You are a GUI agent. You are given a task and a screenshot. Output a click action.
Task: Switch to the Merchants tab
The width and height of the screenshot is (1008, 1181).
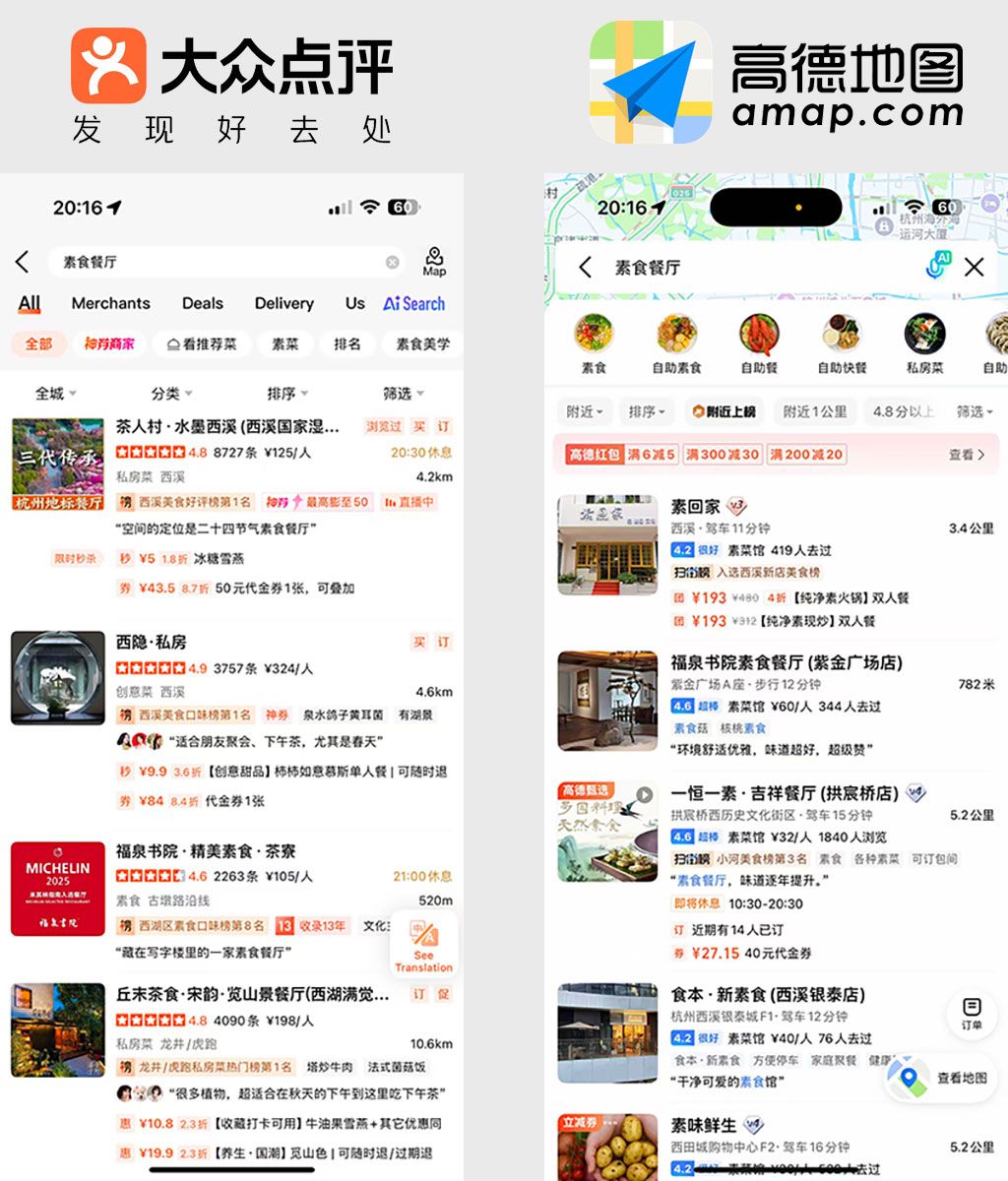(111, 304)
